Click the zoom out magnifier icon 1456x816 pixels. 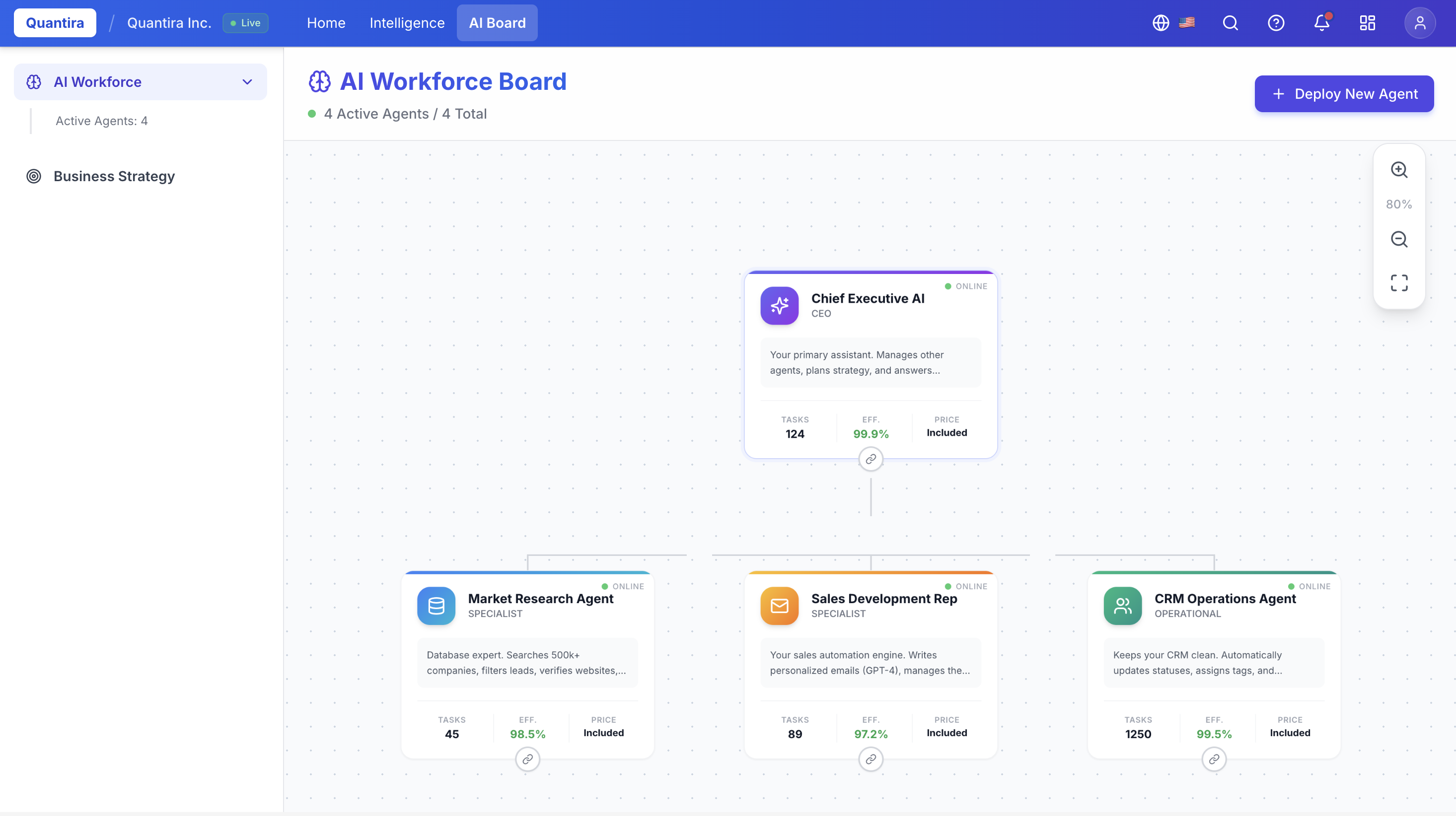coord(1399,239)
